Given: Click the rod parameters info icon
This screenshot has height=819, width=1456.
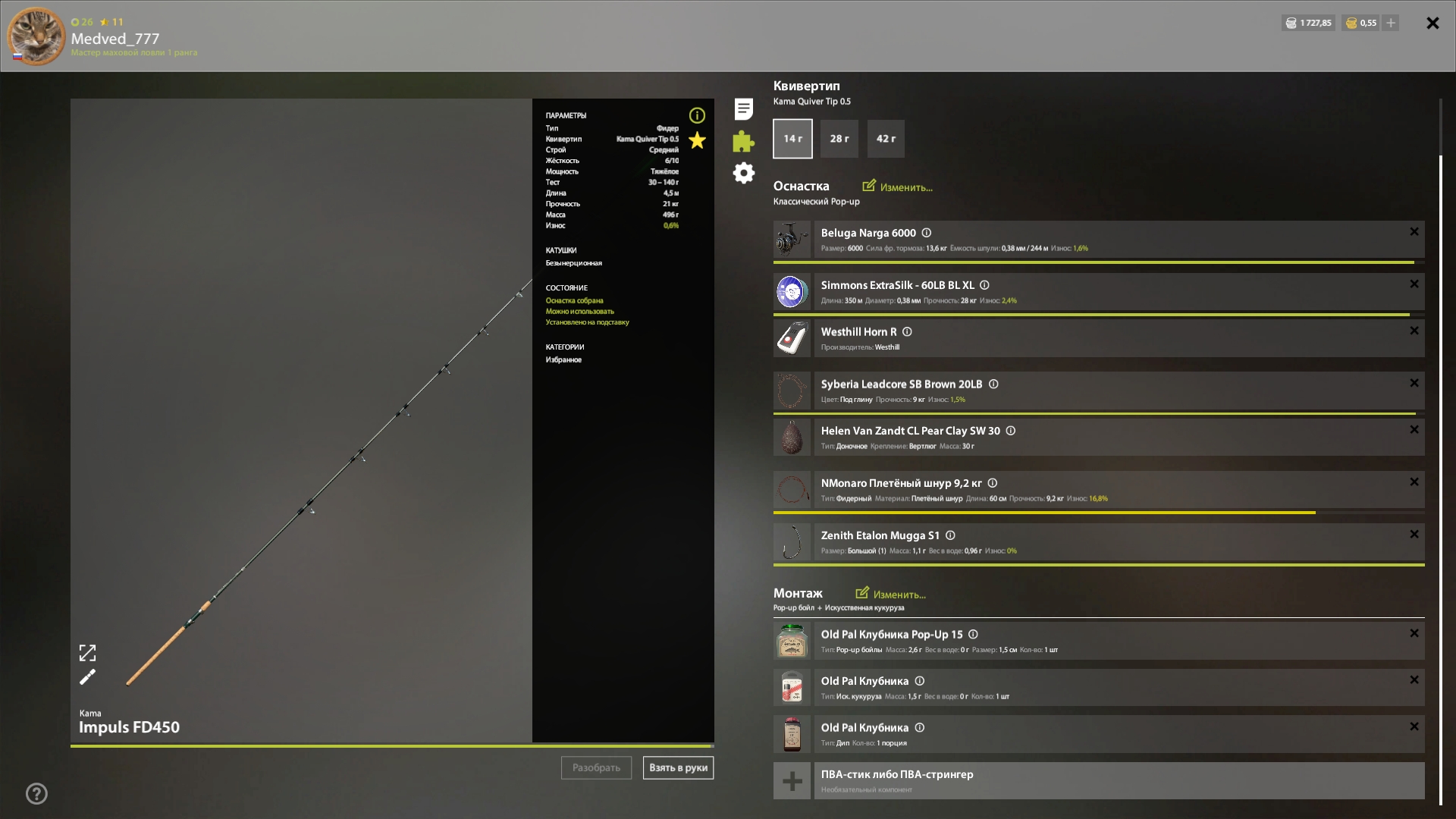Looking at the screenshot, I should tap(697, 115).
